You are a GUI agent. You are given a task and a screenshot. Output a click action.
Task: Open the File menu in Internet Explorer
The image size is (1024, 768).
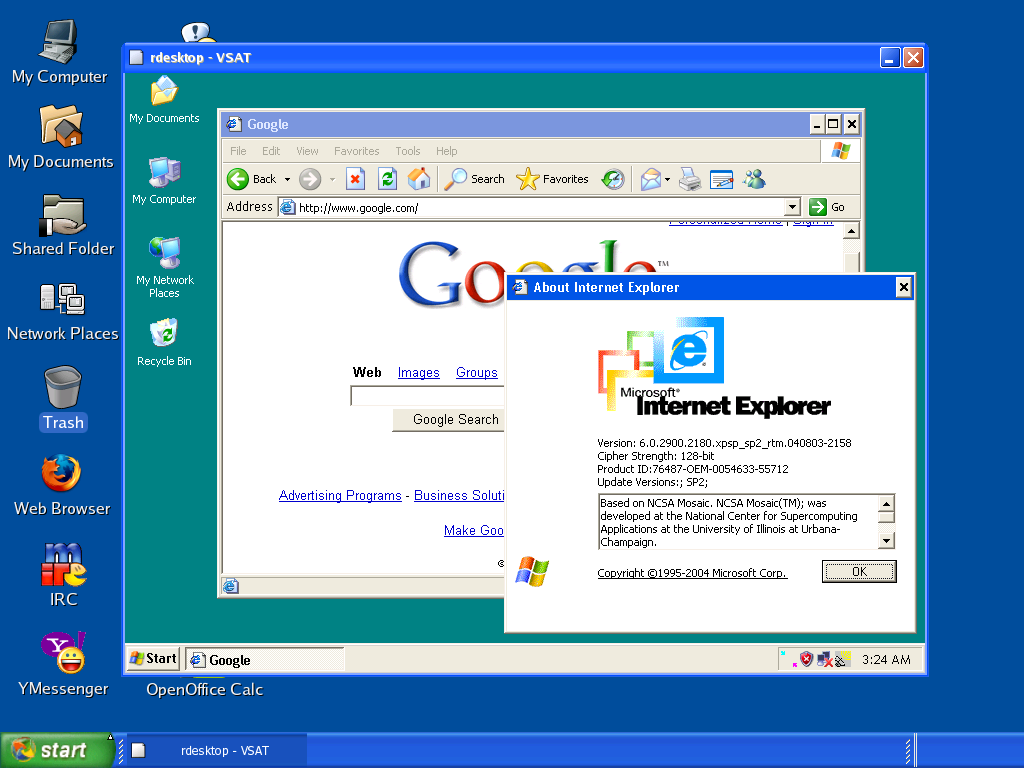(238, 151)
